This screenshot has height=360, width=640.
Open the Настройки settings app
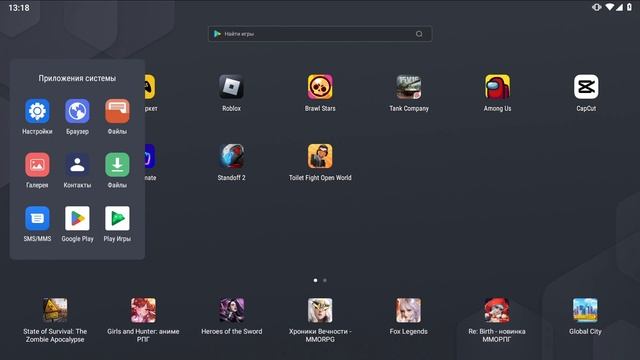[x=37, y=111]
